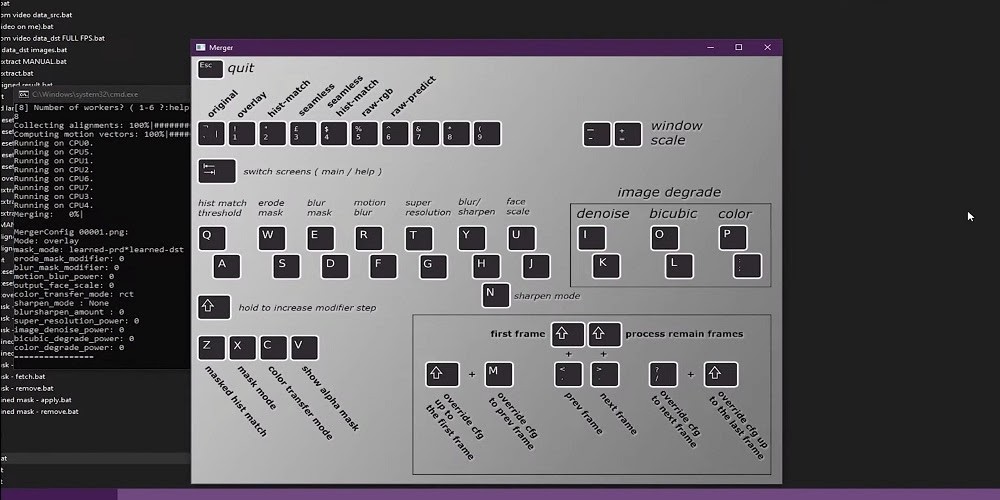Click the prev frame comma key
The image size is (1000, 500).
point(568,375)
